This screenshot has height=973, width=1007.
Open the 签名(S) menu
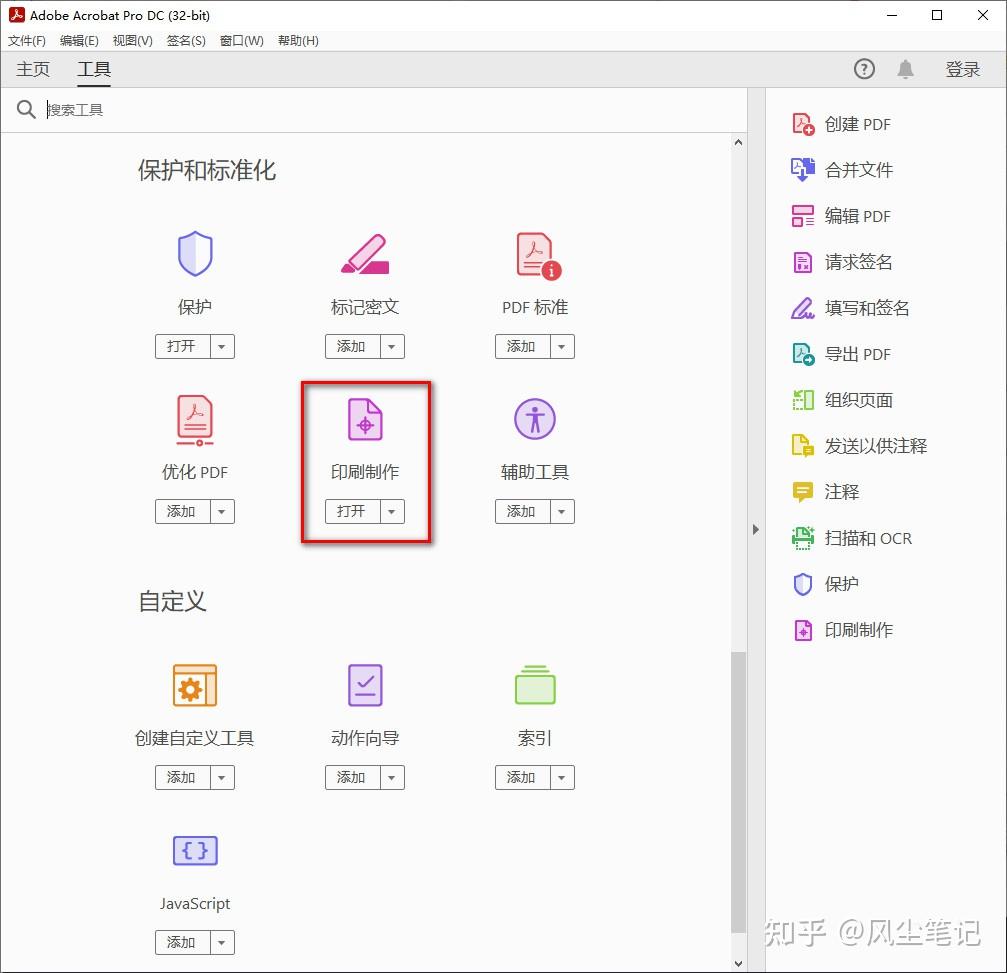(186, 40)
